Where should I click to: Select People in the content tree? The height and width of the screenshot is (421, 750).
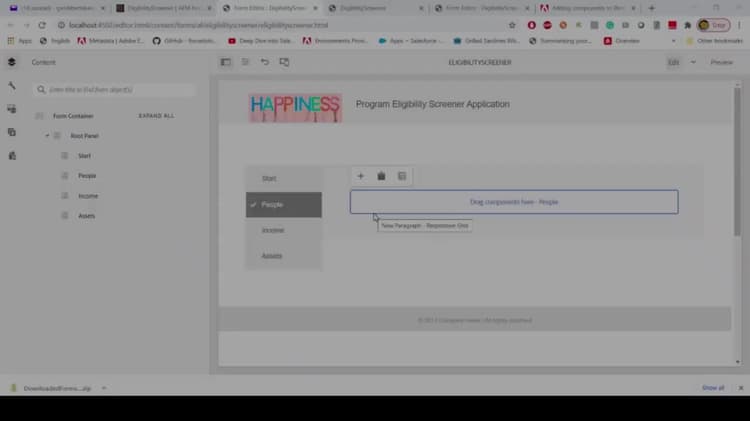coord(87,176)
